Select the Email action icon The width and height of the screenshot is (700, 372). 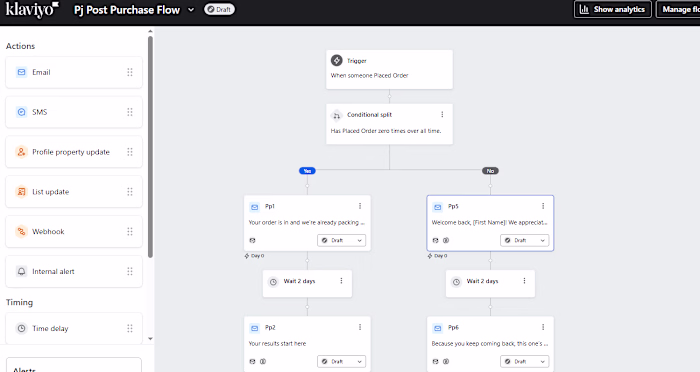21,72
